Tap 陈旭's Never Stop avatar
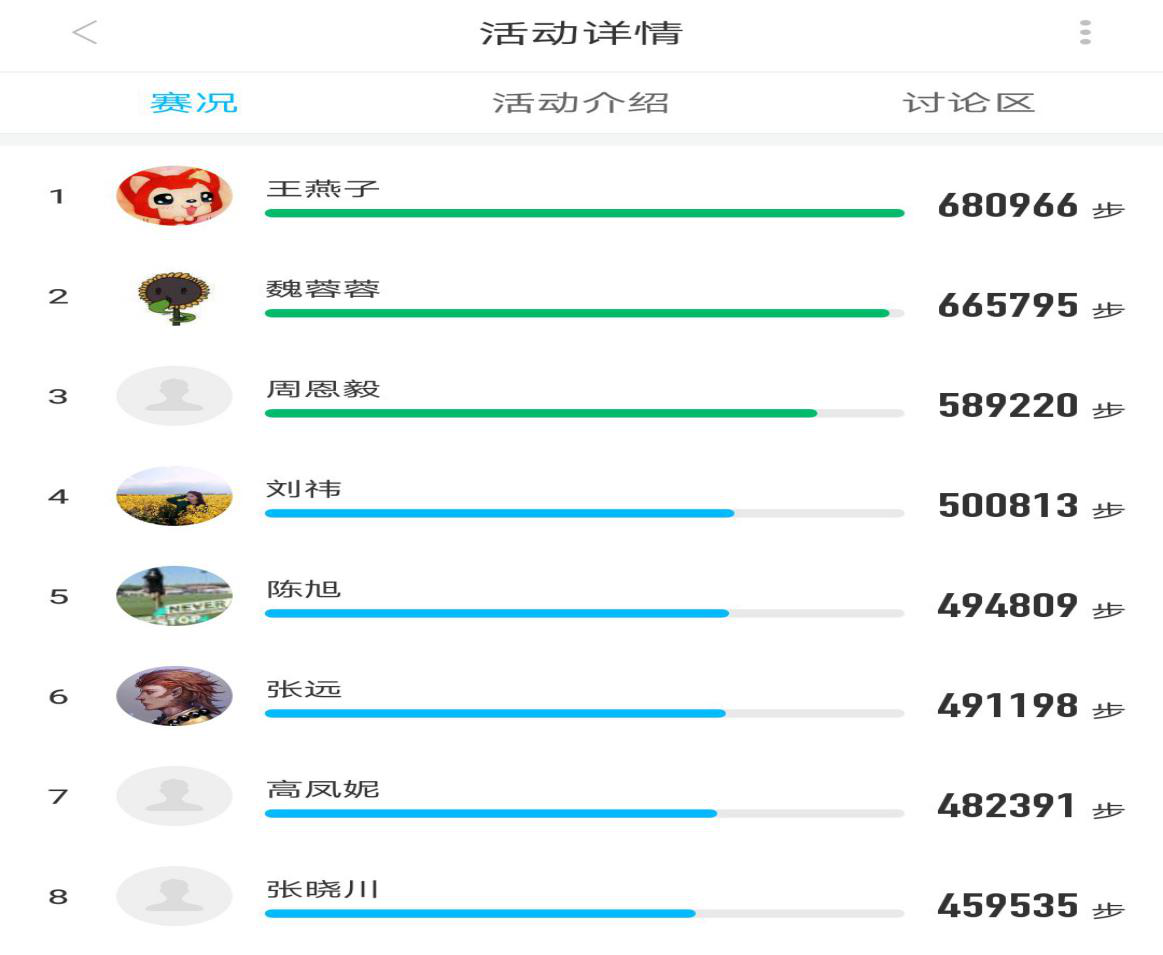This screenshot has height=955, width=1163. point(174,596)
